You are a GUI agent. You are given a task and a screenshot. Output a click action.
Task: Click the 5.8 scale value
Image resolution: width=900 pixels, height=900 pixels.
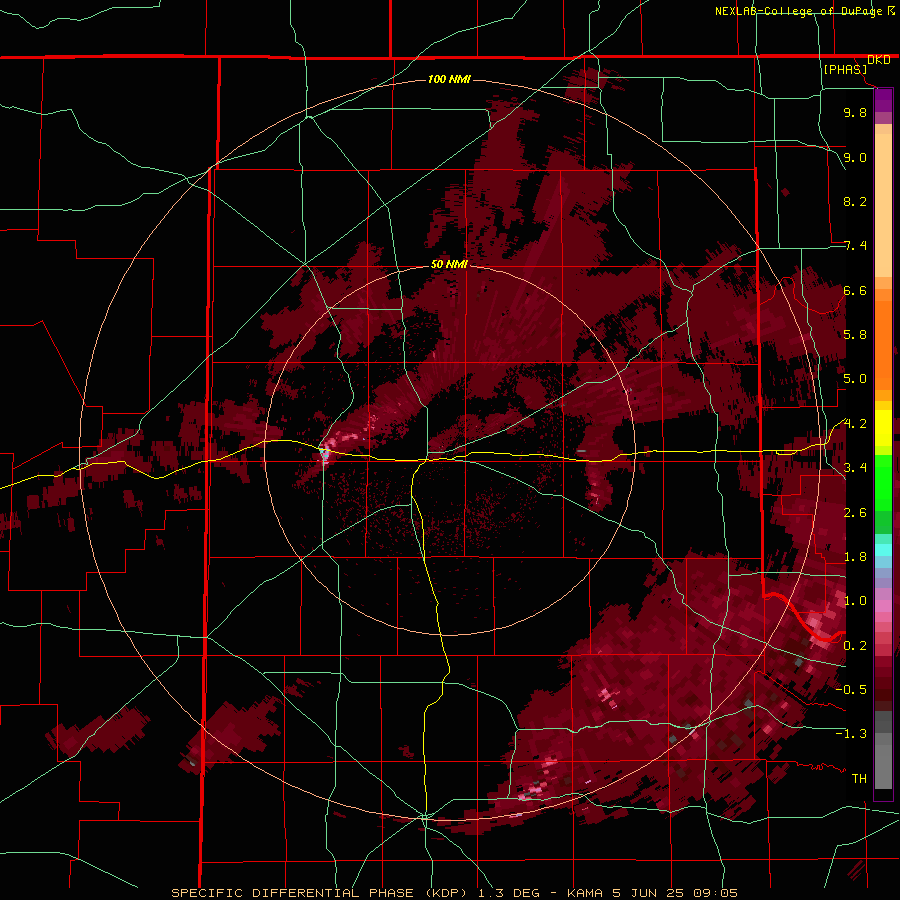click(855, 335)
